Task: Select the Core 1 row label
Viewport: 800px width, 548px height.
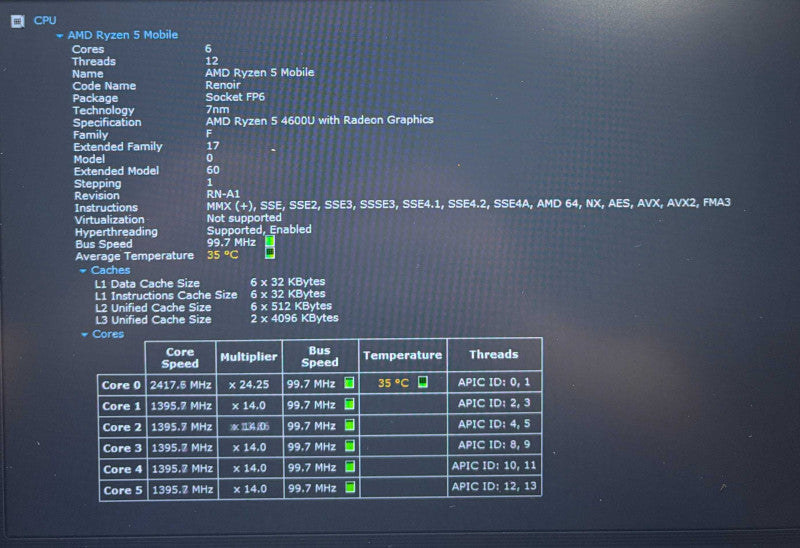Action: pyautogui.click(x=121, y=406)
